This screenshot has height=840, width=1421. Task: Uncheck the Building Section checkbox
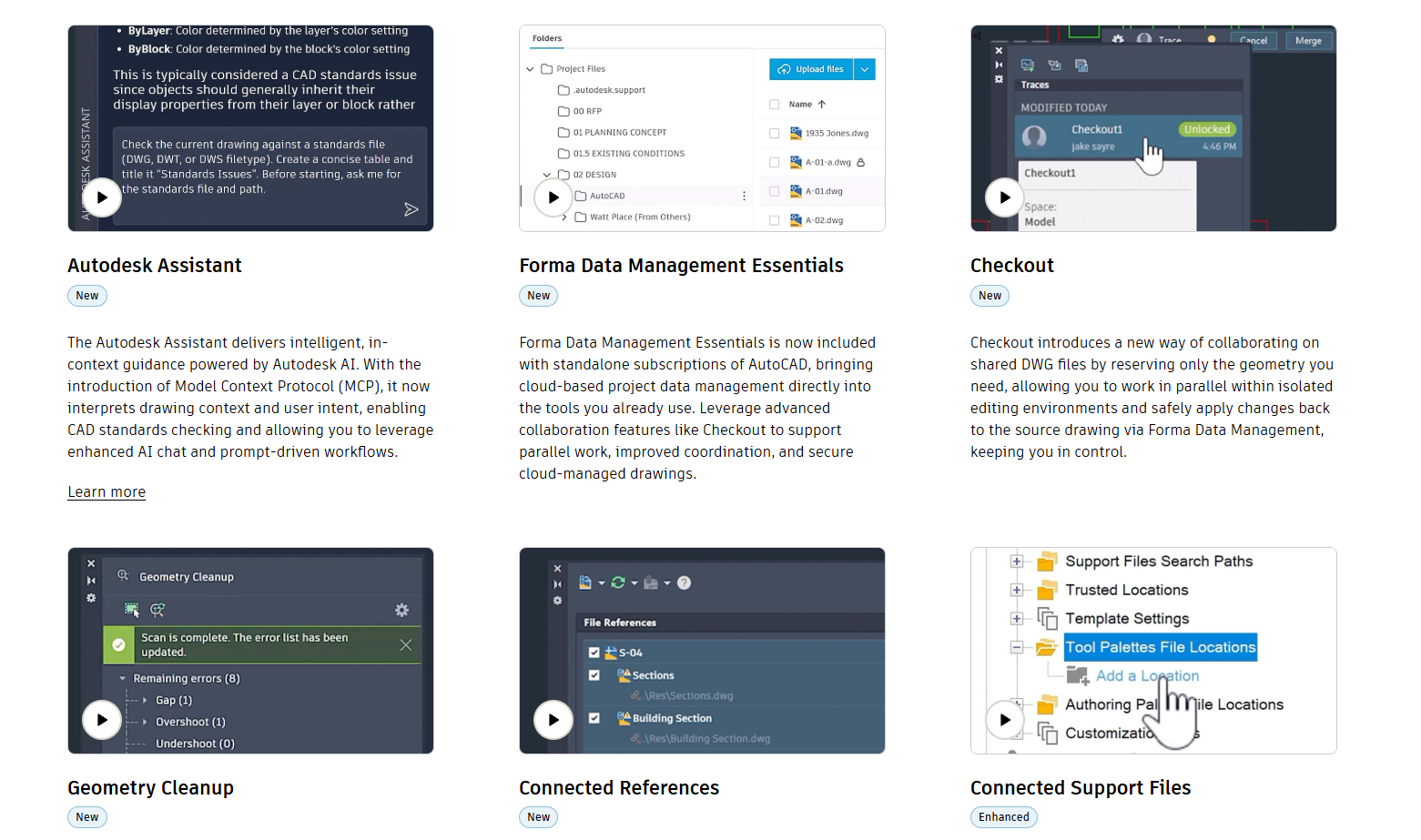tap(594, 718)
